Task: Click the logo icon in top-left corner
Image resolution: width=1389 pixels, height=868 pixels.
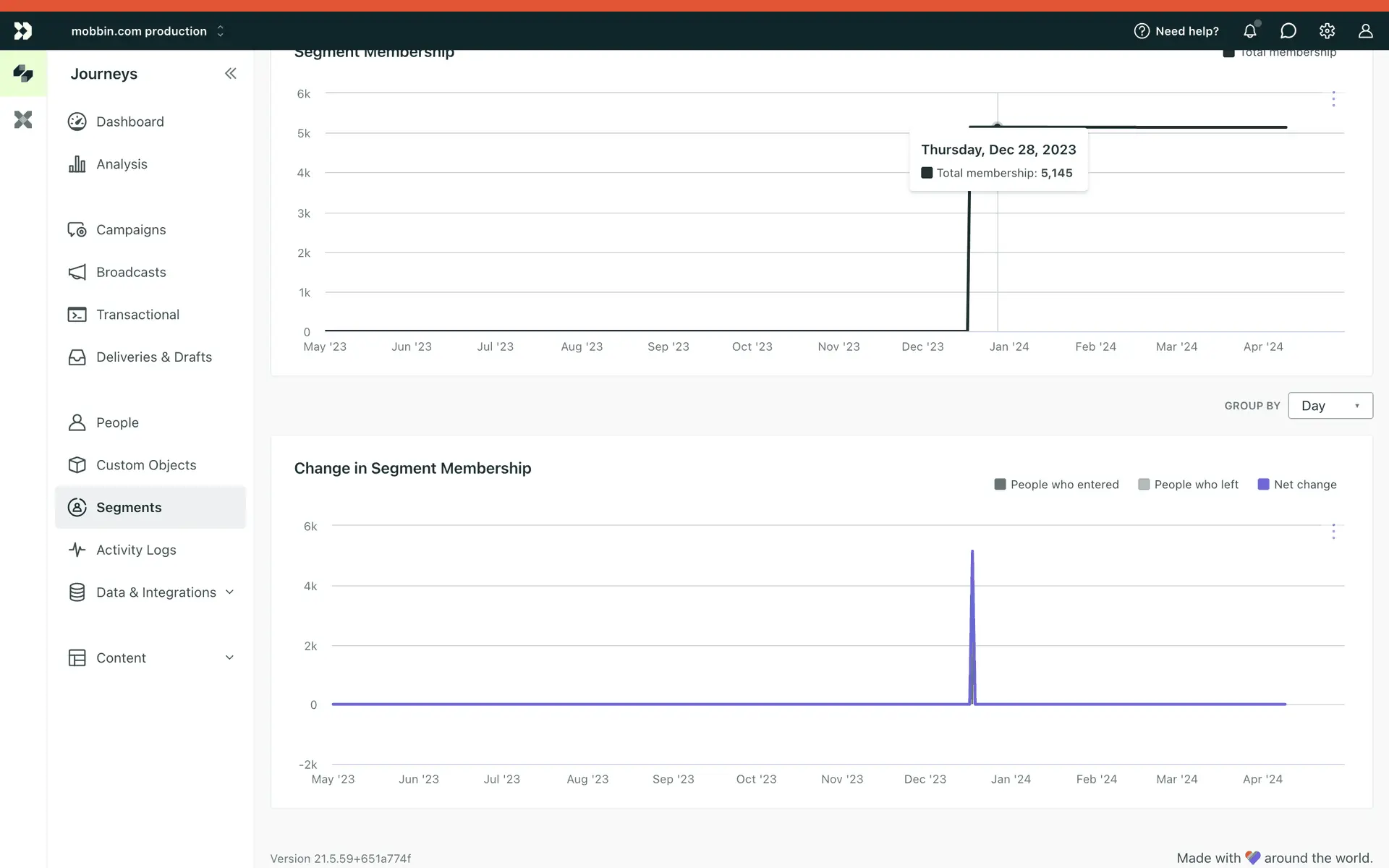Action: (x=23, y=31)
